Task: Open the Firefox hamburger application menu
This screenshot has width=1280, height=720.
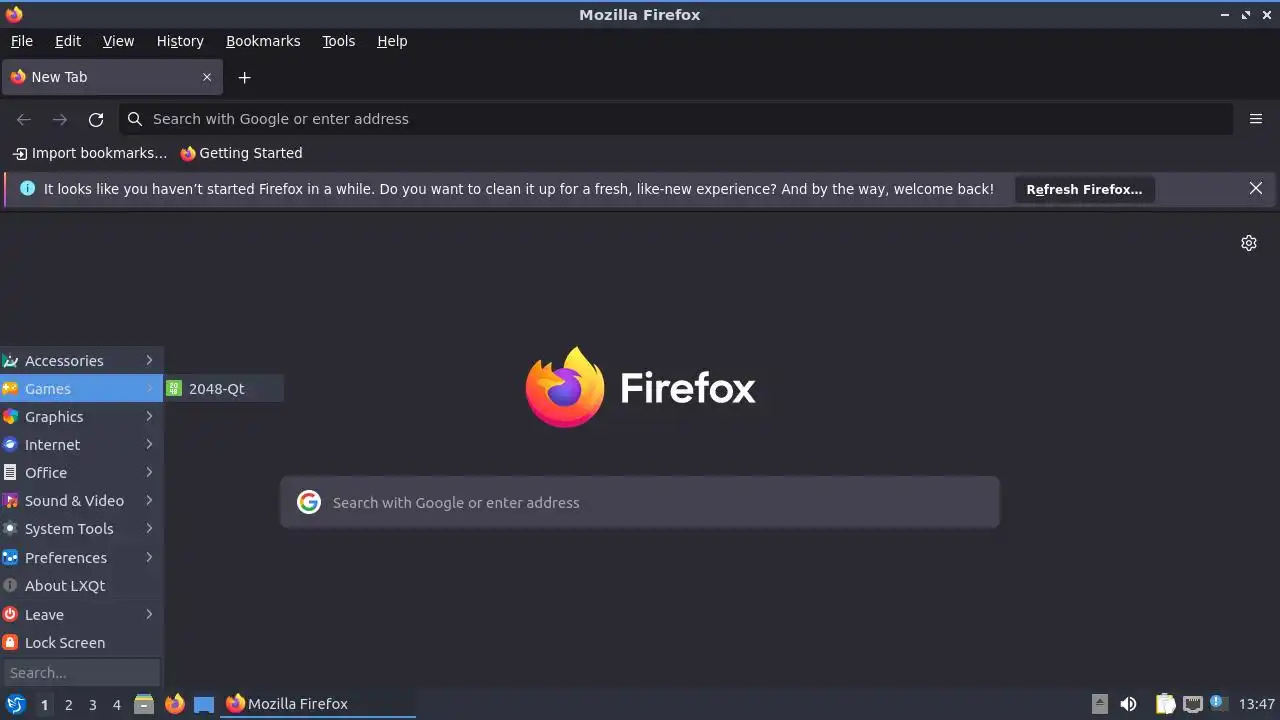Action: click(x=1256, y=119)
